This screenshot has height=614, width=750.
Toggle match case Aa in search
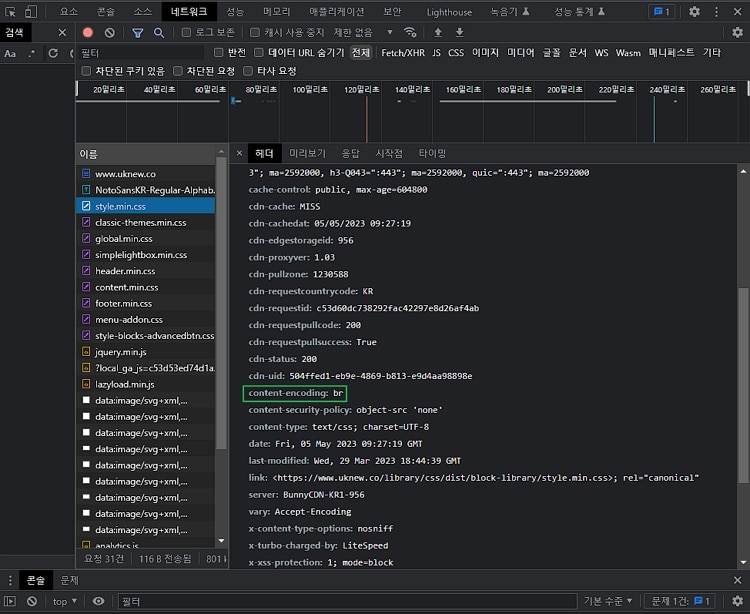pos(10,53)
